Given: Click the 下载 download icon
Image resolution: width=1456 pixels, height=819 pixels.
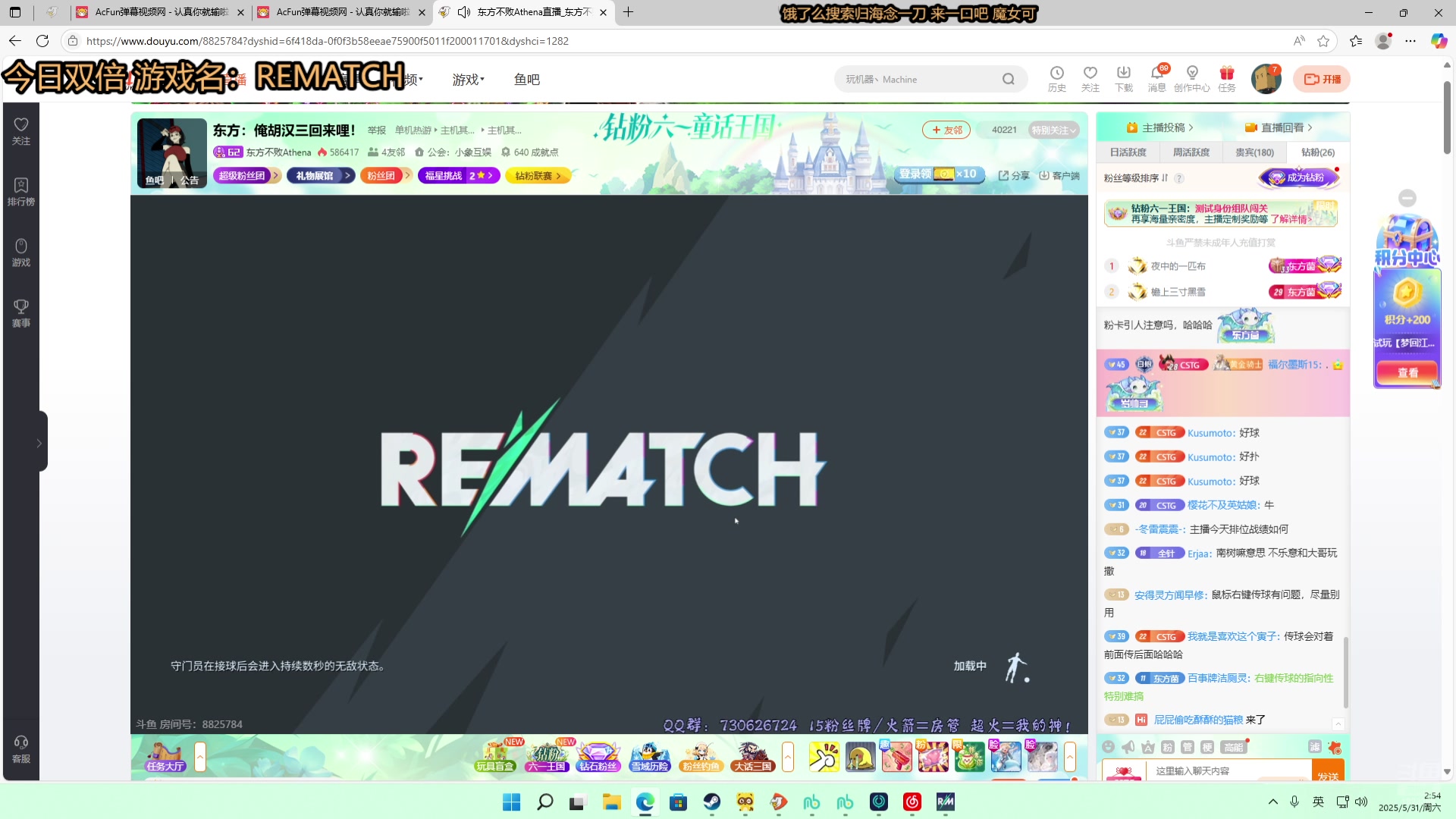Looking at the screenshot, I should [x=1123, y=78].
